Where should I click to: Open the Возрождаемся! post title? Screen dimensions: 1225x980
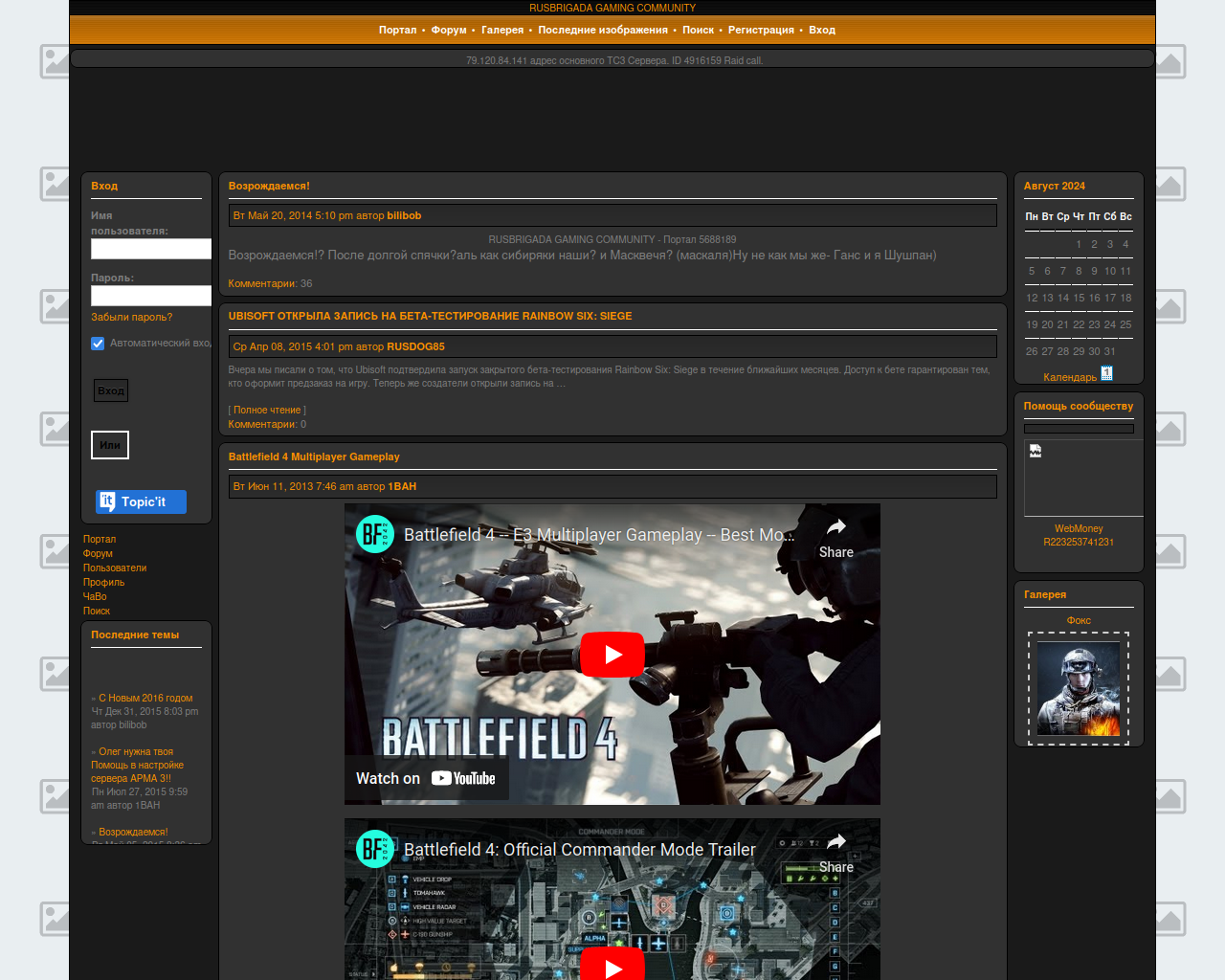point(269,186)
